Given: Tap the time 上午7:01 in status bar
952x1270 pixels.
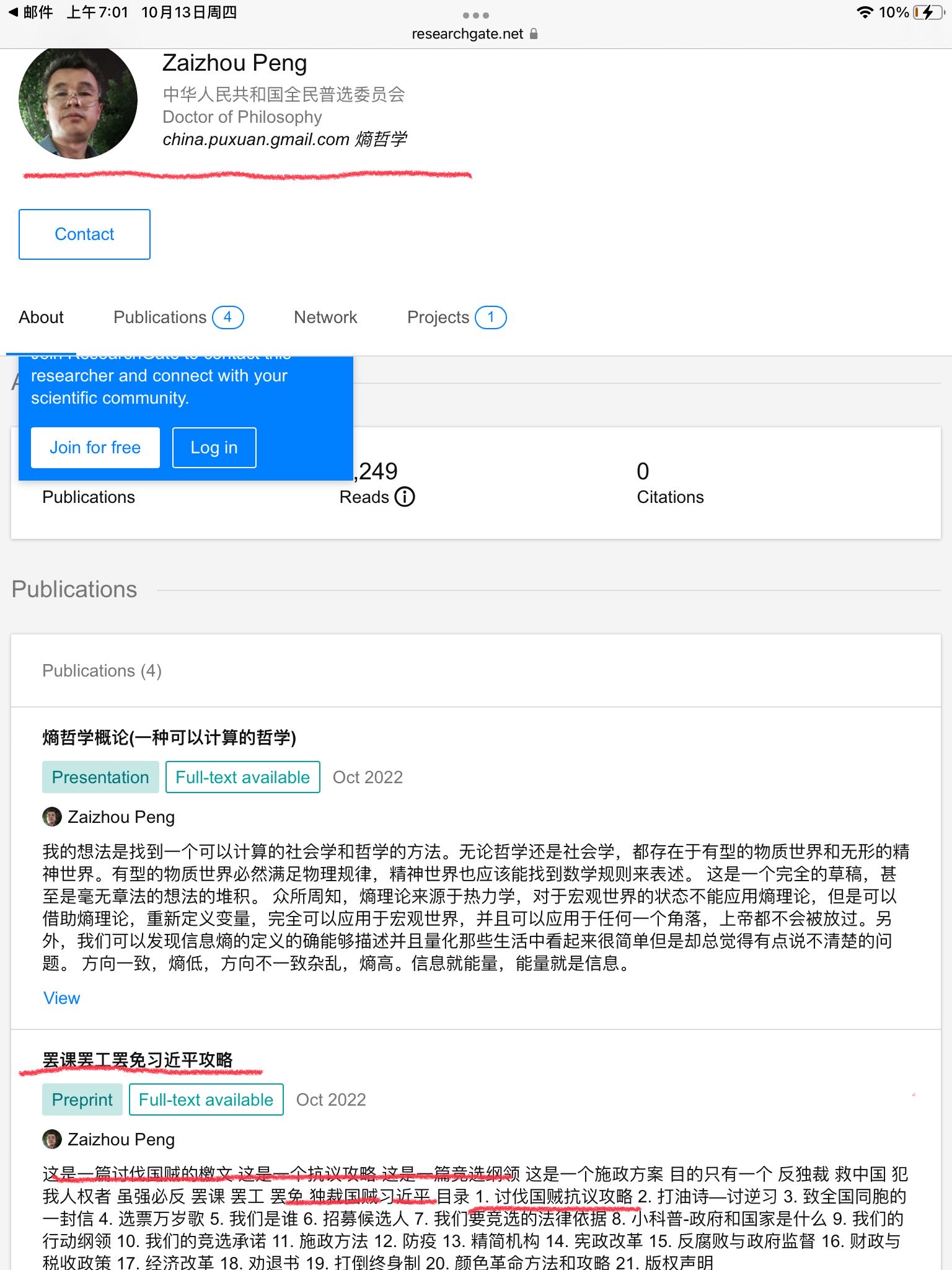Looking at the screenshot, I should click(97, 12).
